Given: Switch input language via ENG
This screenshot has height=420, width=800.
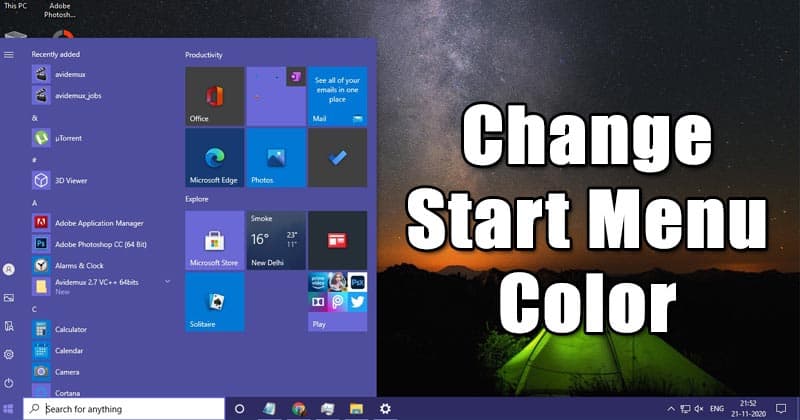Looking at the screenshot, I should click(717, 409).
